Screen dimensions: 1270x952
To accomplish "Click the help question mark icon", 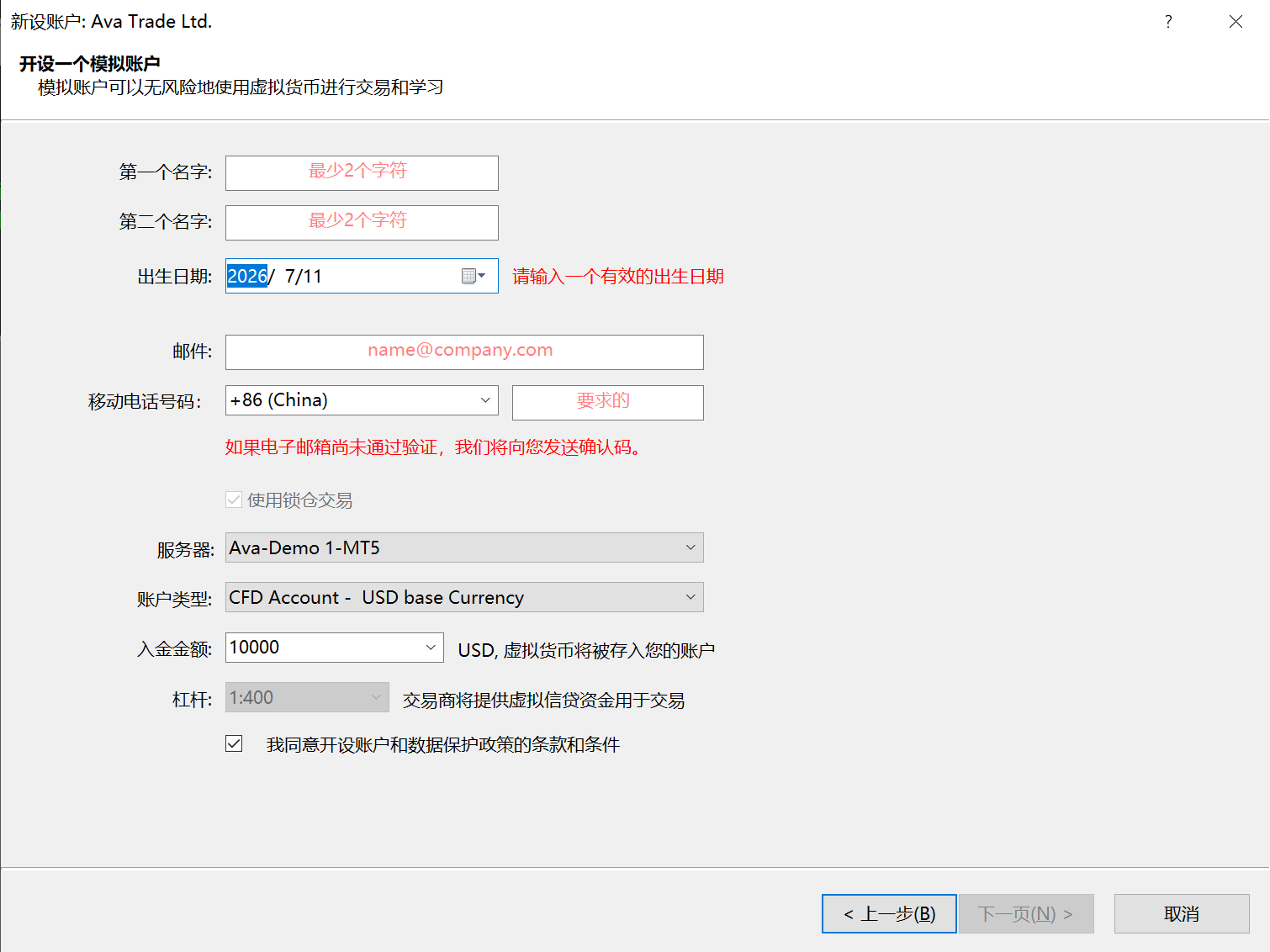I will tap(1168, 22).
